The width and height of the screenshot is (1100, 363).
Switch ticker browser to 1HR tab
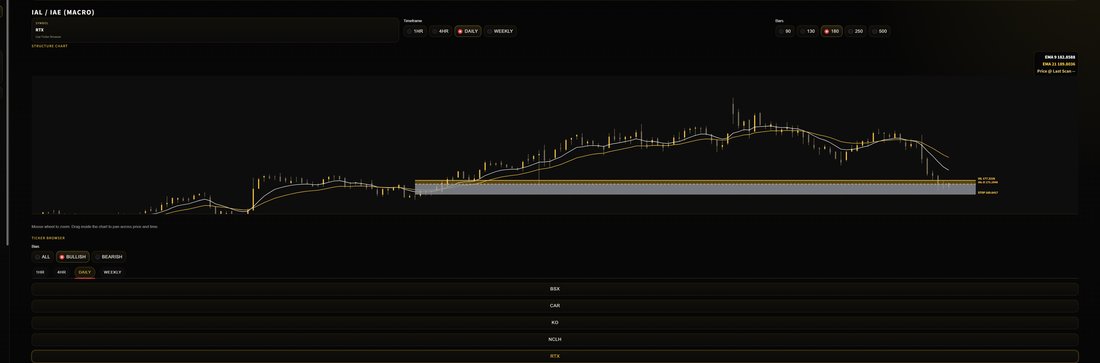click(x=40, y=272)
